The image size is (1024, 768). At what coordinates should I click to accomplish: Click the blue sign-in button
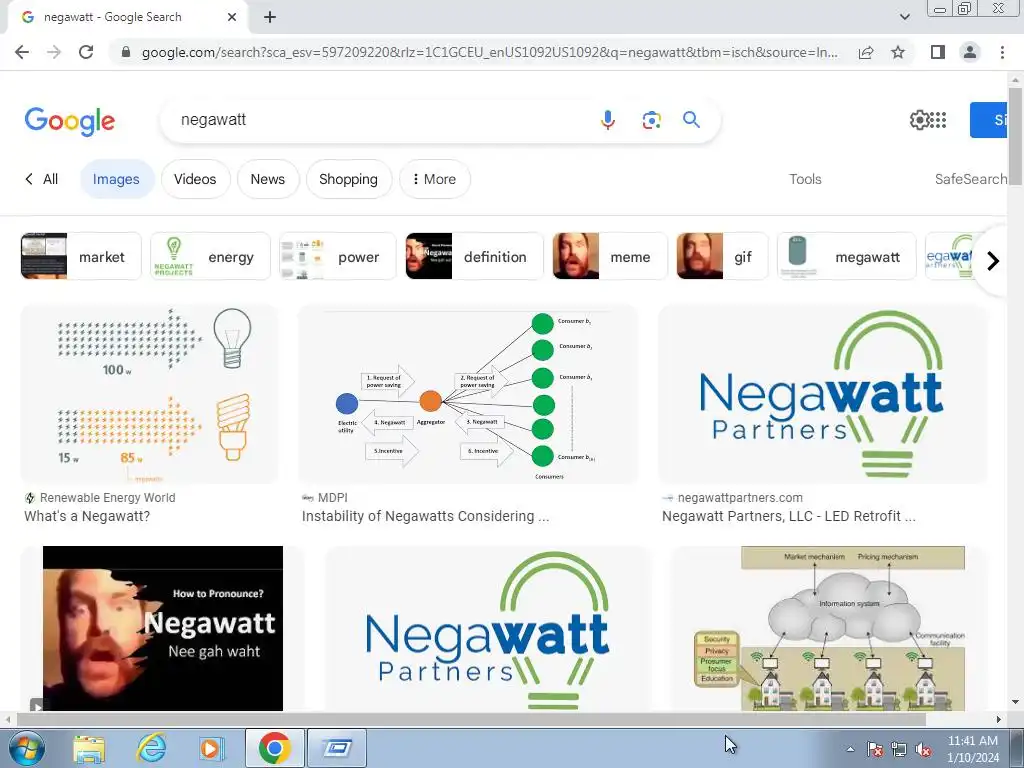(988, 120)
